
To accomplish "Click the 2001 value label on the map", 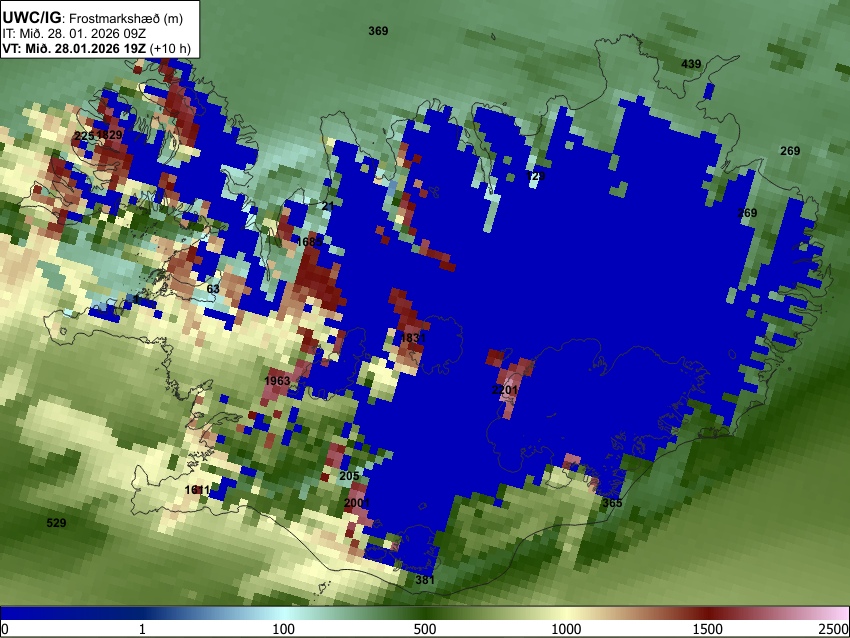I will [x=357, y=503].
